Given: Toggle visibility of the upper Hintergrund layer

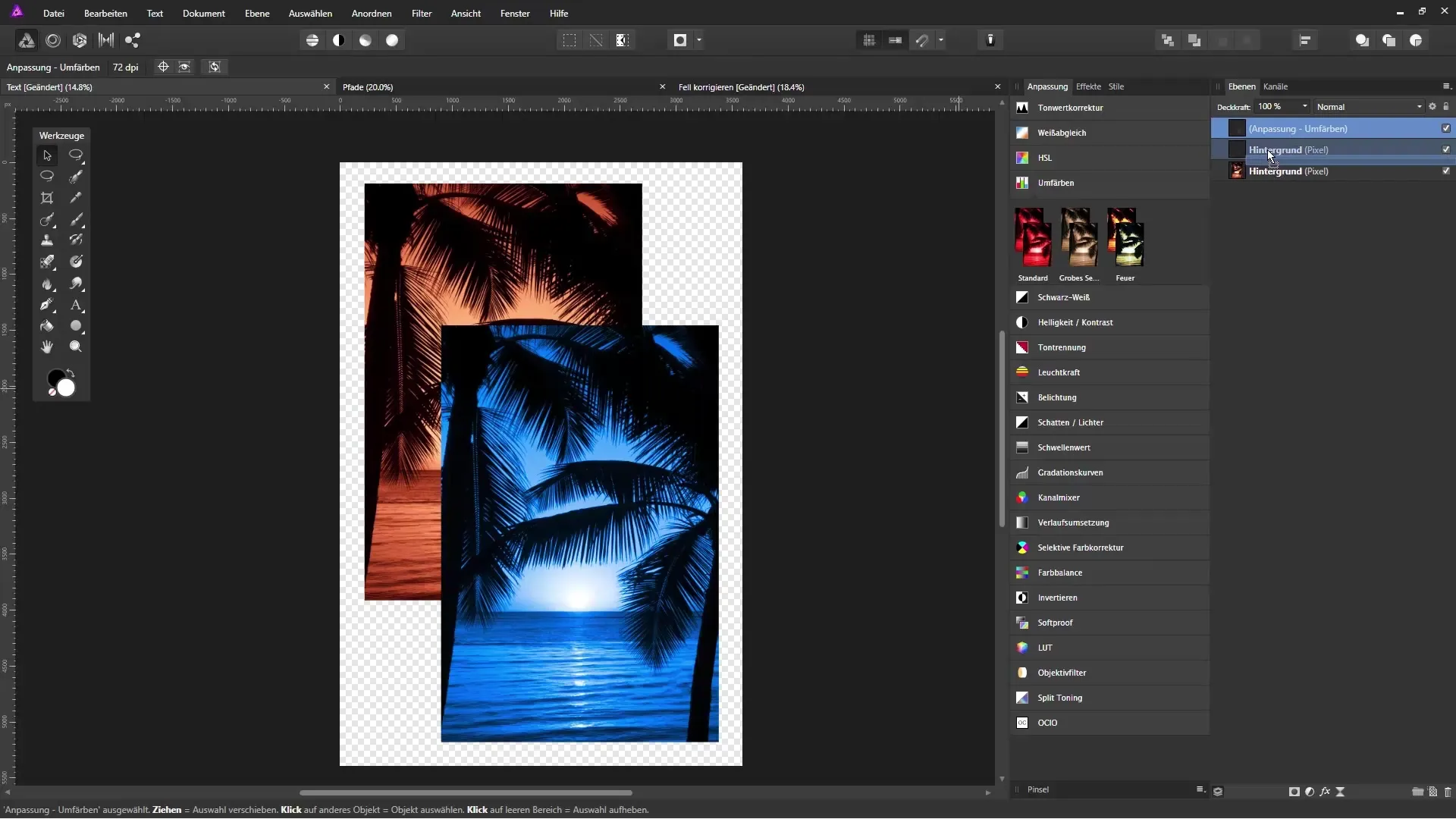Looking at the screenshot, I should pos(1446,149).
